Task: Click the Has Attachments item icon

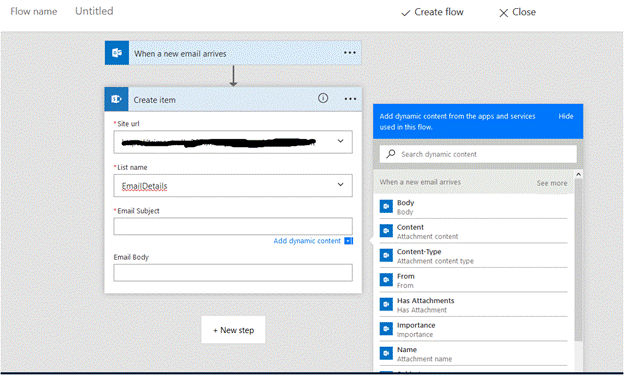Action: tap(386, 304)
